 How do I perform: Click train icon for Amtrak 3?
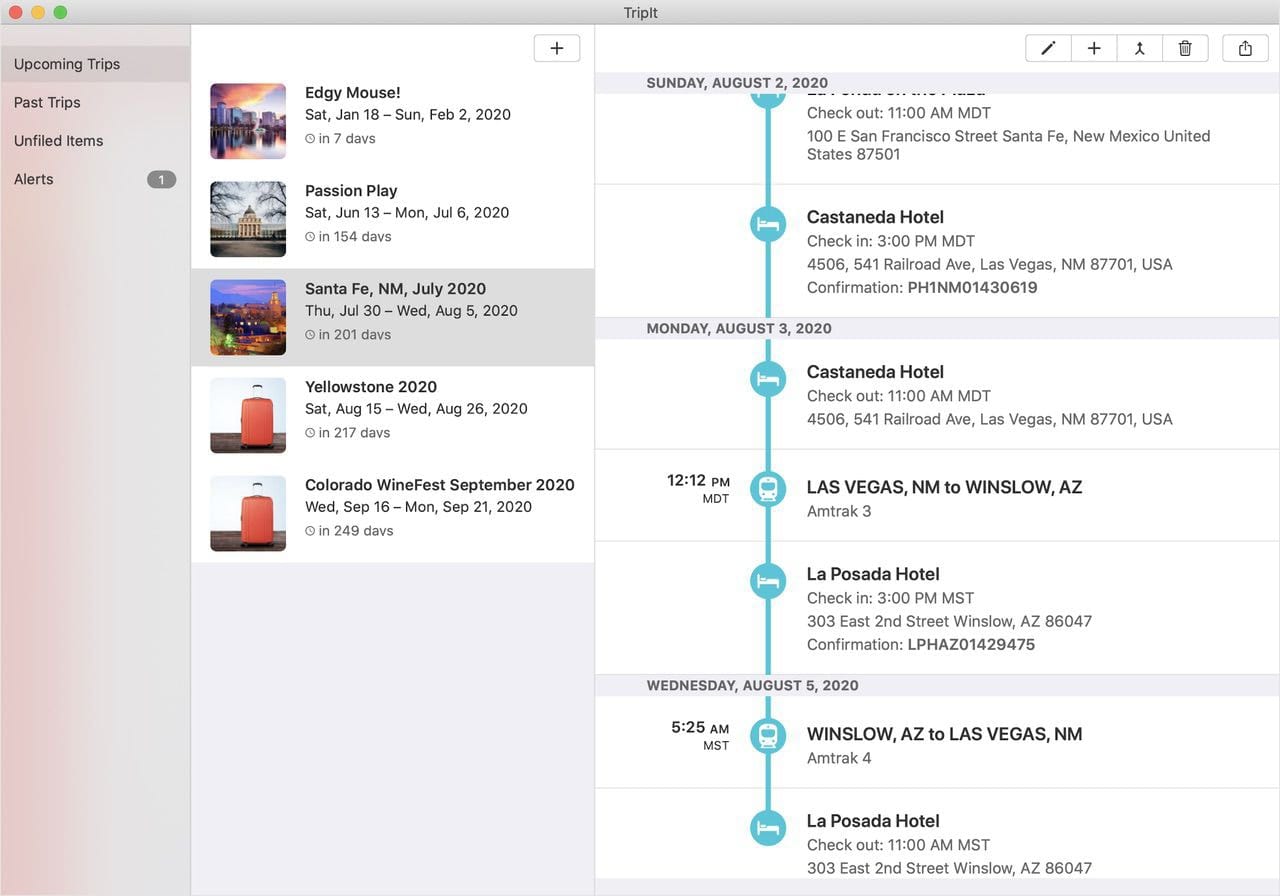coord(768,488)
